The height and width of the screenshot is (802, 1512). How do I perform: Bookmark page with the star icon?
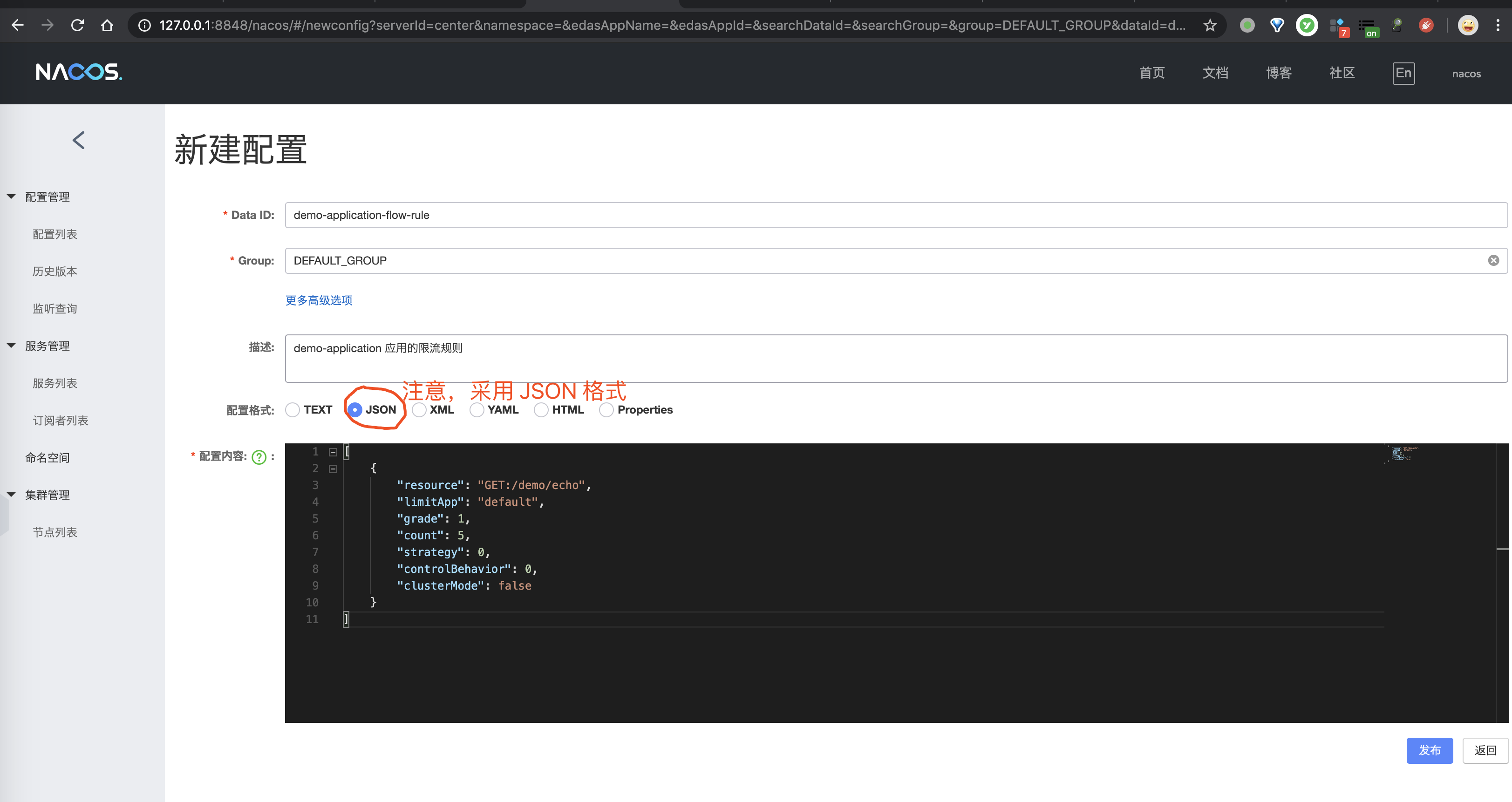1210,25
